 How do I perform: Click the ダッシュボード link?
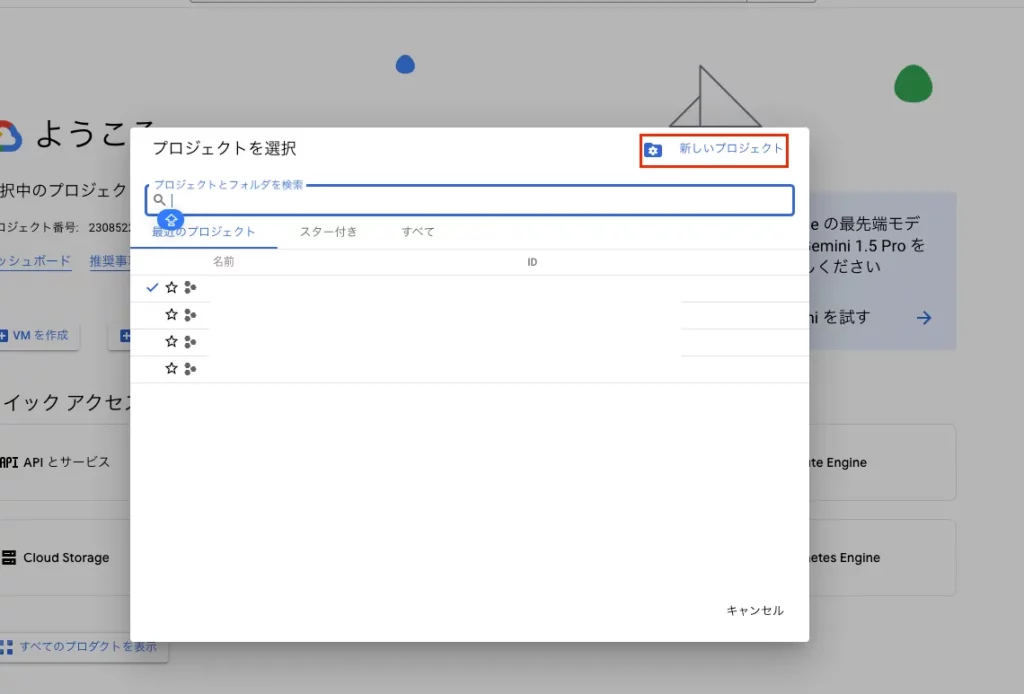point(37,260)
